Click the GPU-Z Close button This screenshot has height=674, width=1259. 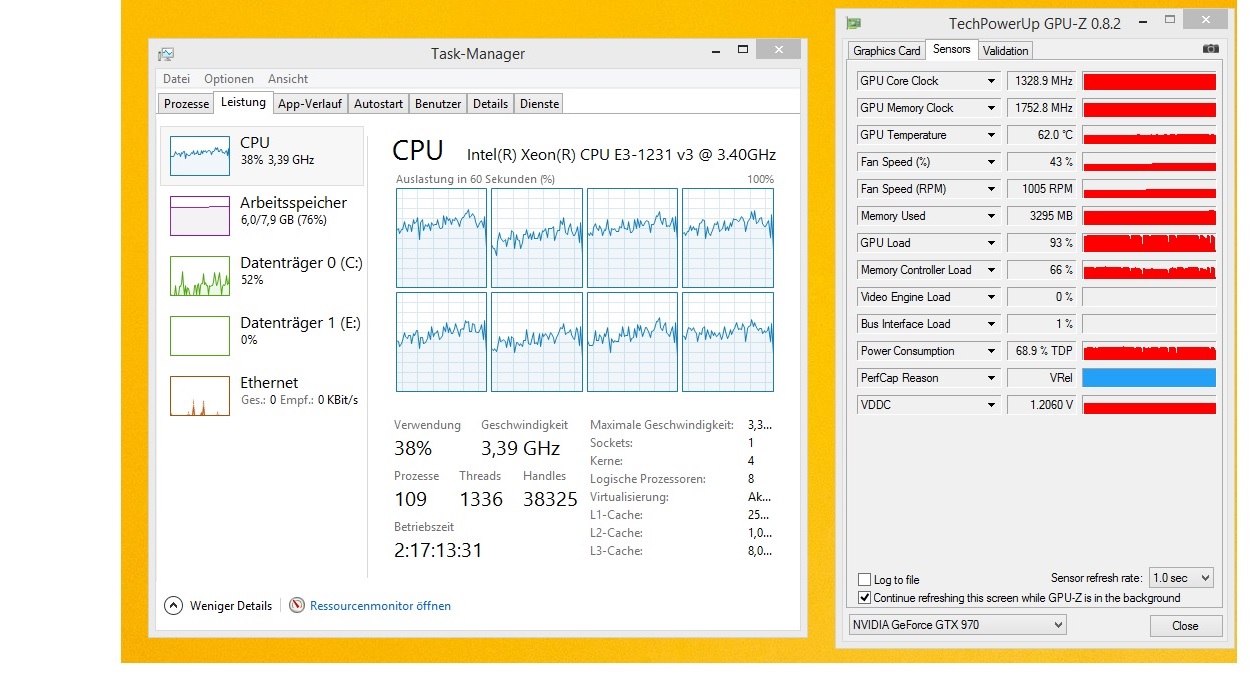coord(1185,626)
